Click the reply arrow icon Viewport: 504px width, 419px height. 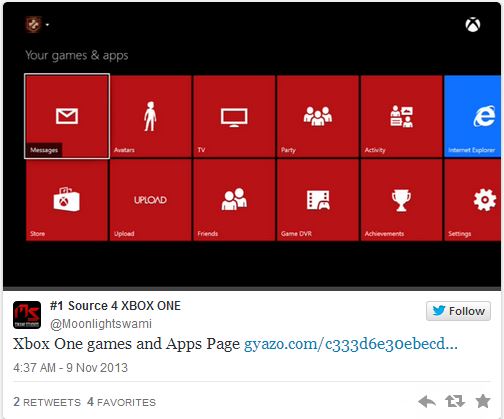tap(427, 401)
